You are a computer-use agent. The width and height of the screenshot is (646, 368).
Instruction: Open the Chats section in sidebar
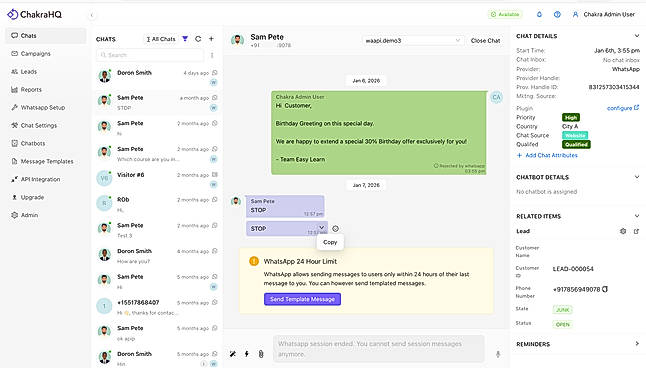(45, 36)
